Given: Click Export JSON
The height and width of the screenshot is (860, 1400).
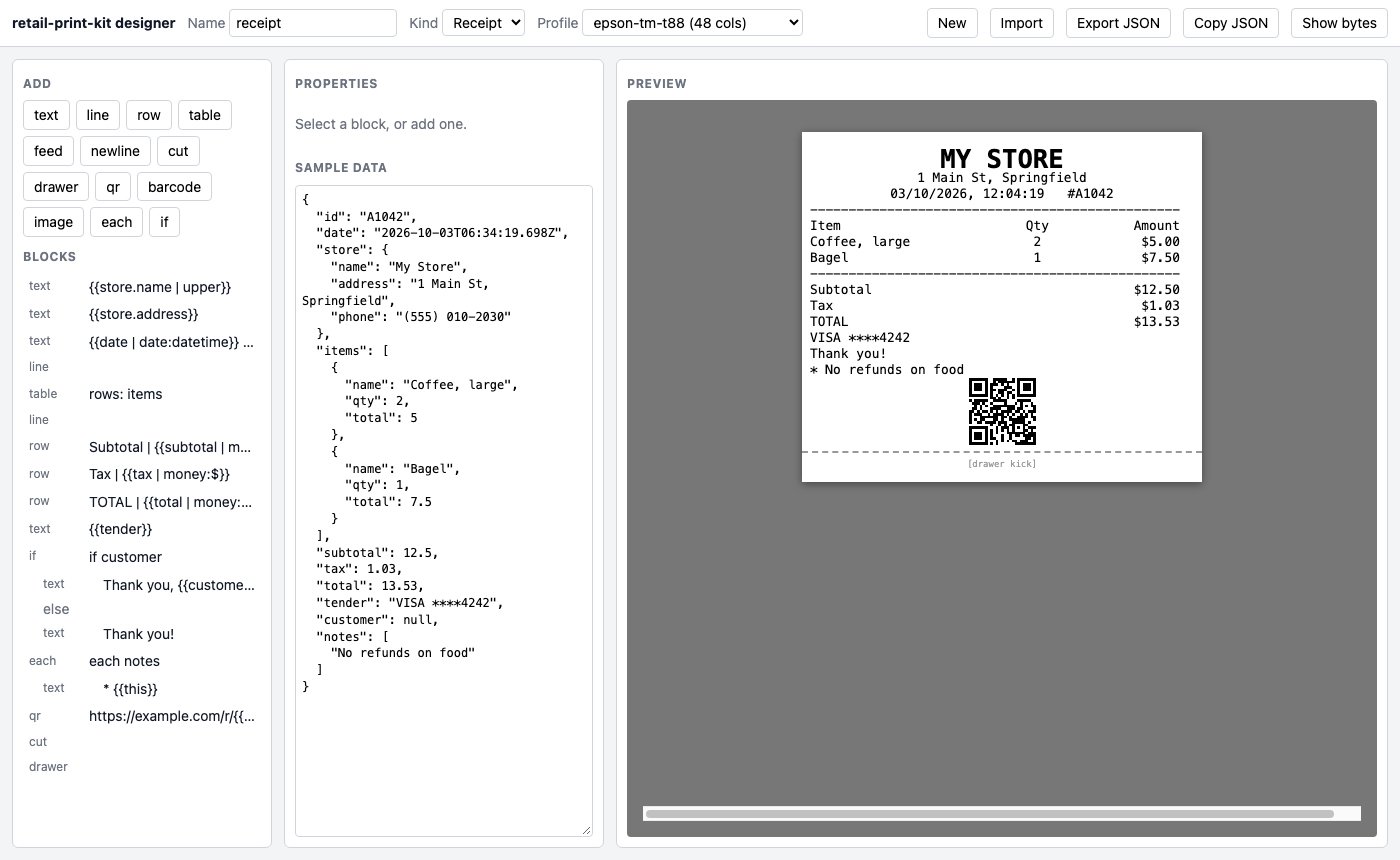Looking at the screenshot, I should pos(1118,23).
